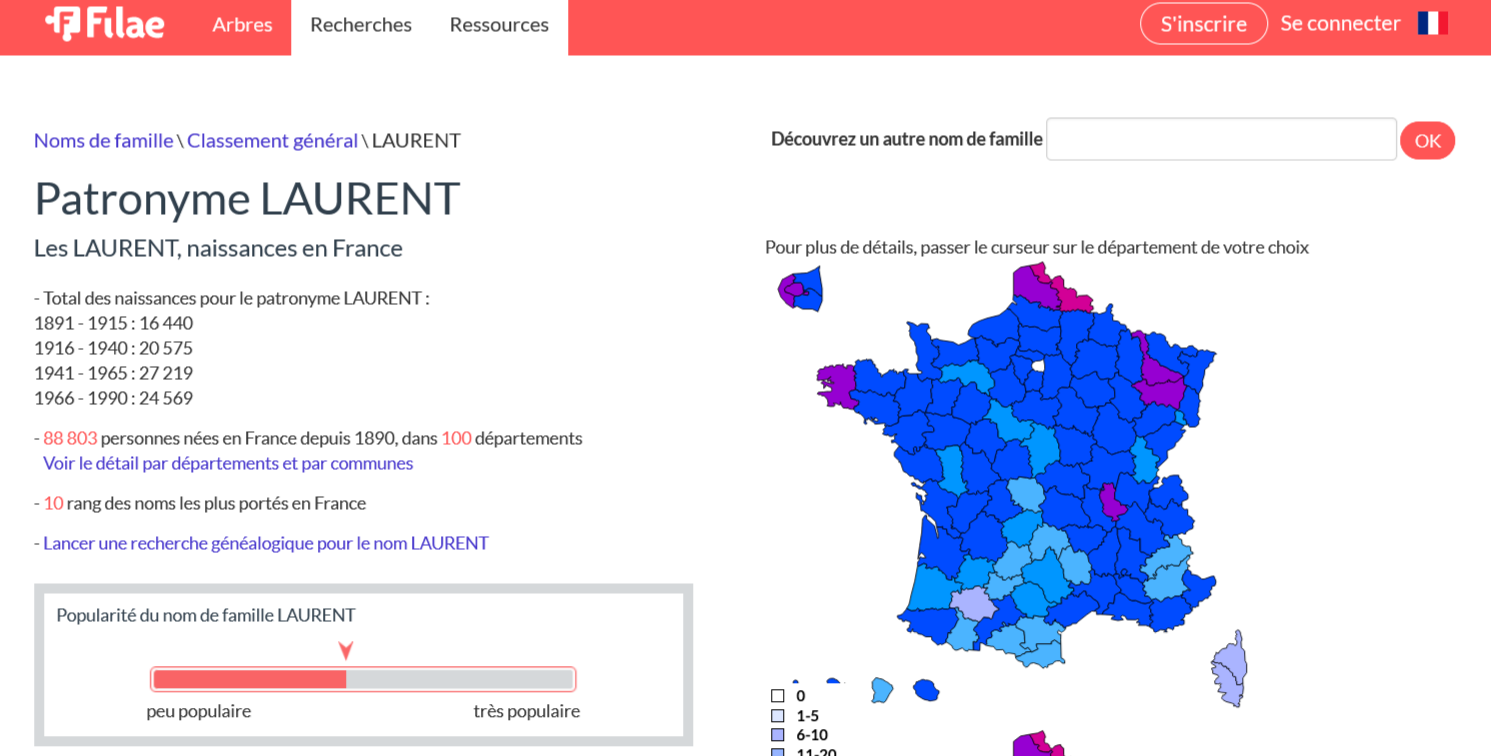Viewport: 1491px width, 756px height.
Task: Switch to the Recherches tab
Action: pyautogui.click(x=360, y=25)
